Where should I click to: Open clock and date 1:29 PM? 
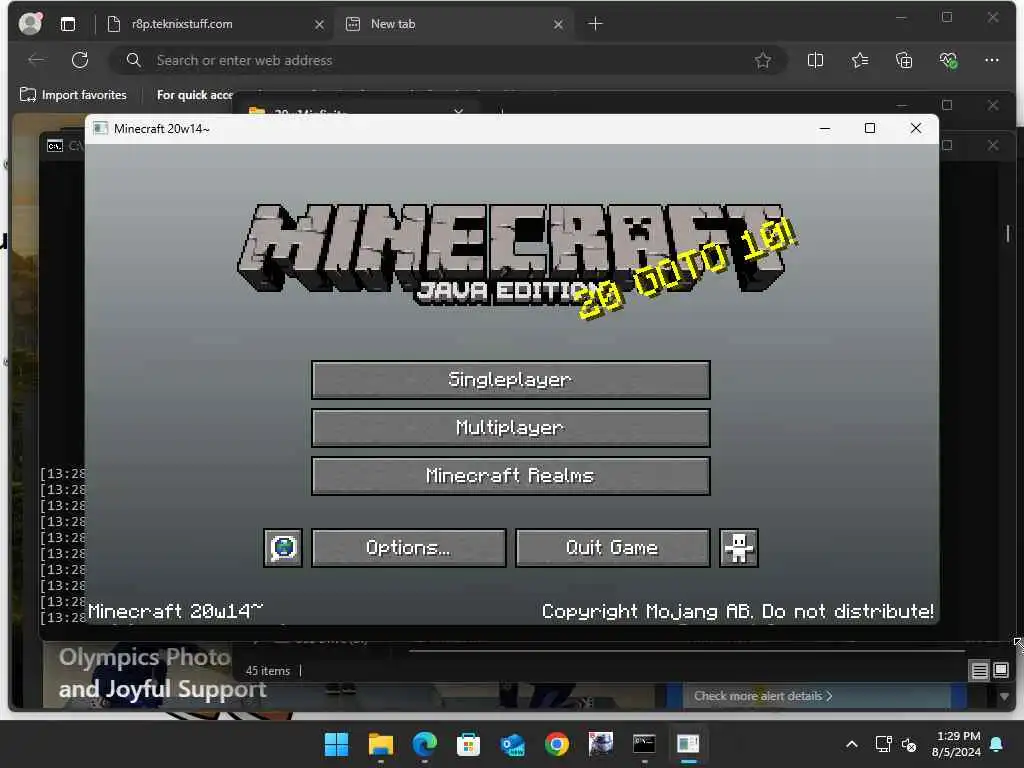957,744
